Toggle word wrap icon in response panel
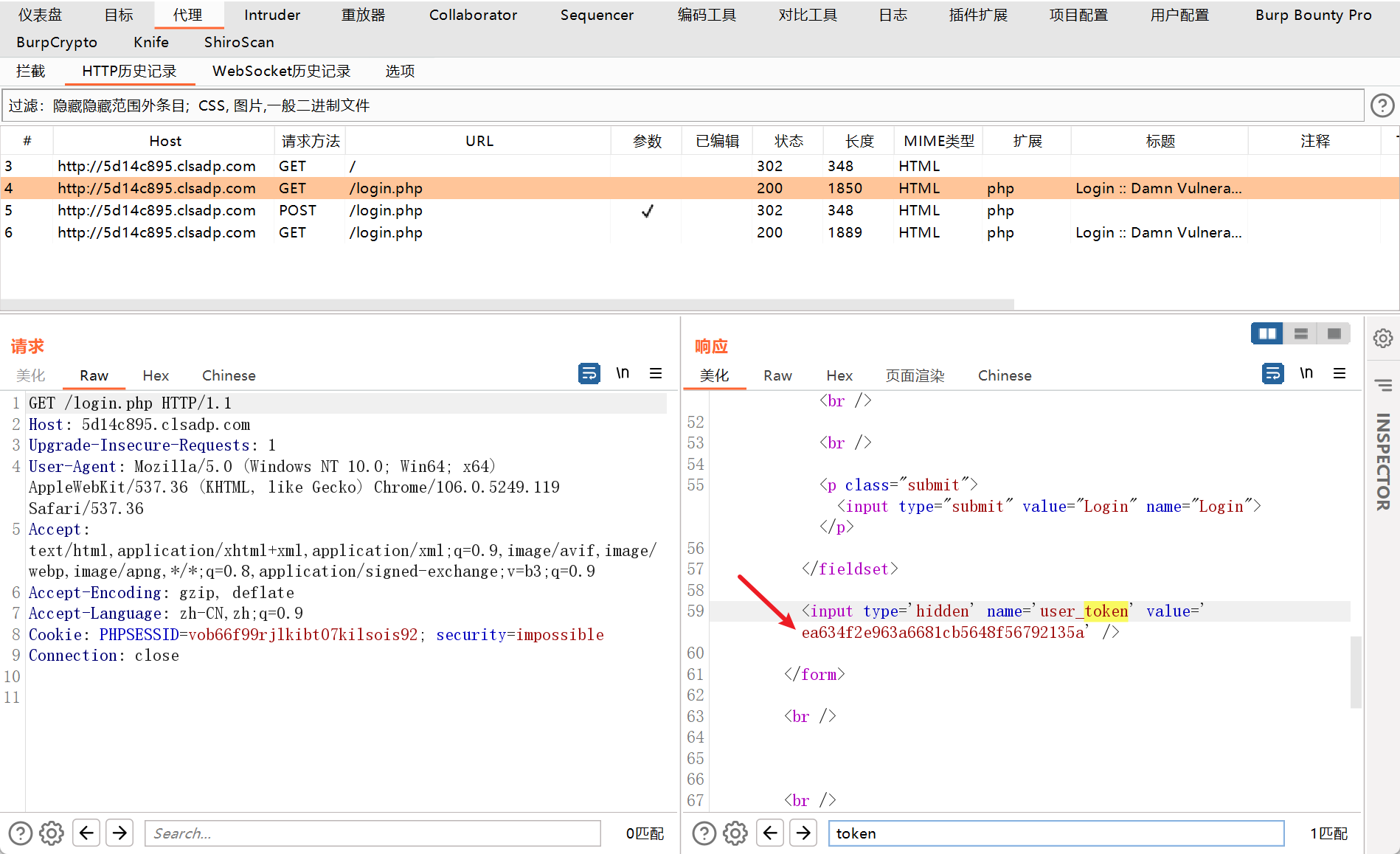 1272,374
